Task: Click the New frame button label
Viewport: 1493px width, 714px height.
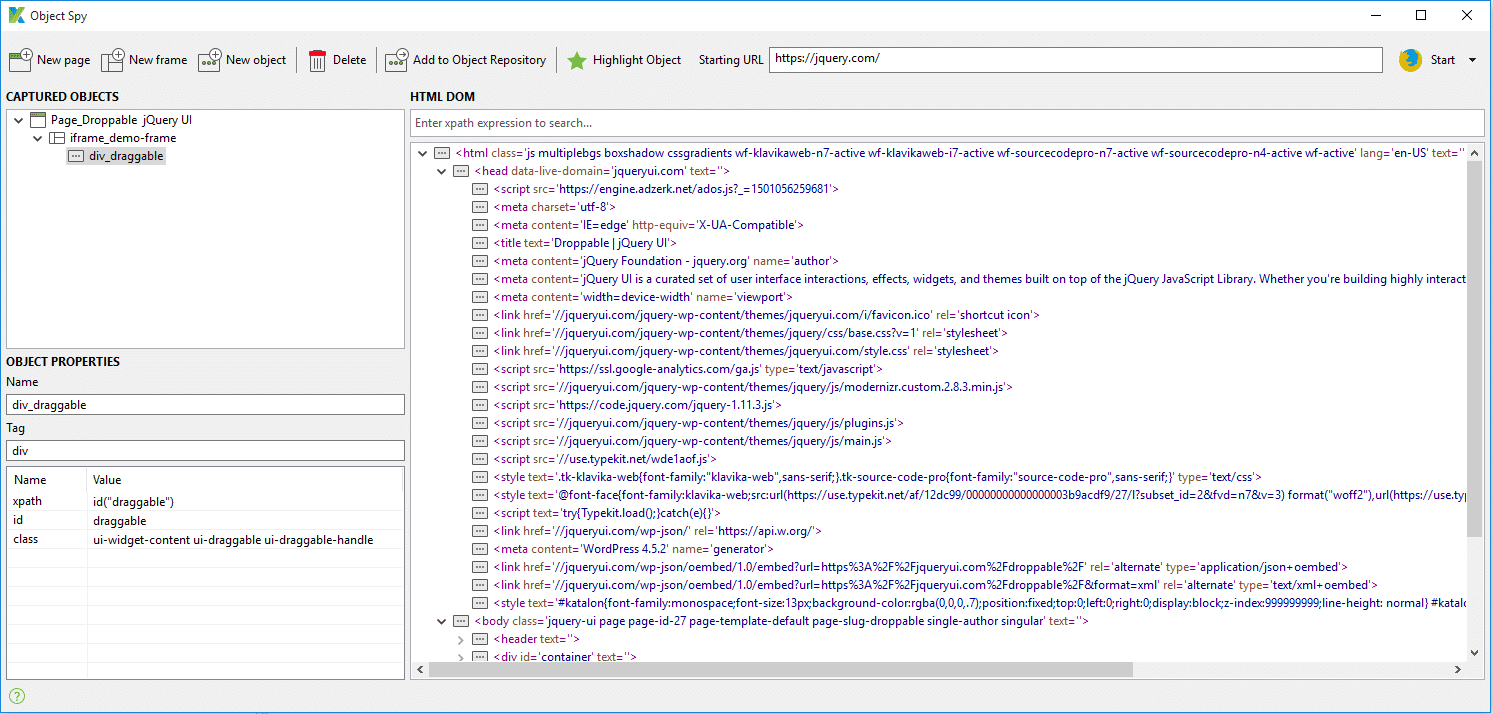Action: click(x=158, y=60)
